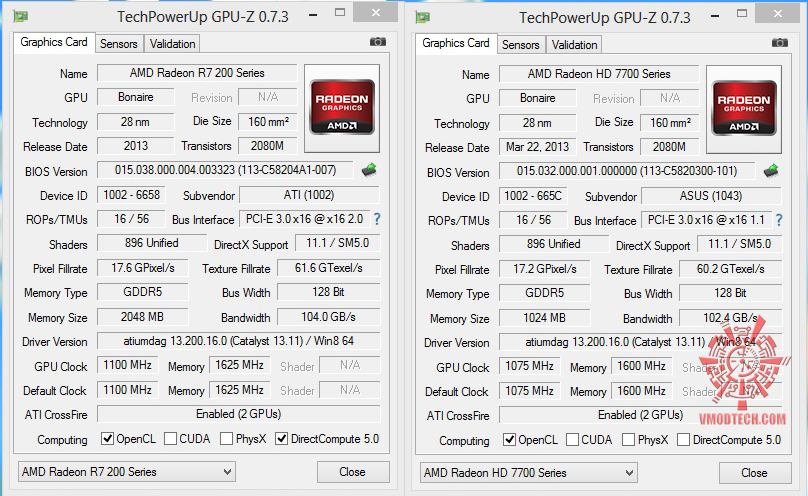
Task: Click Bandwidth value 104.0 GB/s
Action: pos(329,317)
